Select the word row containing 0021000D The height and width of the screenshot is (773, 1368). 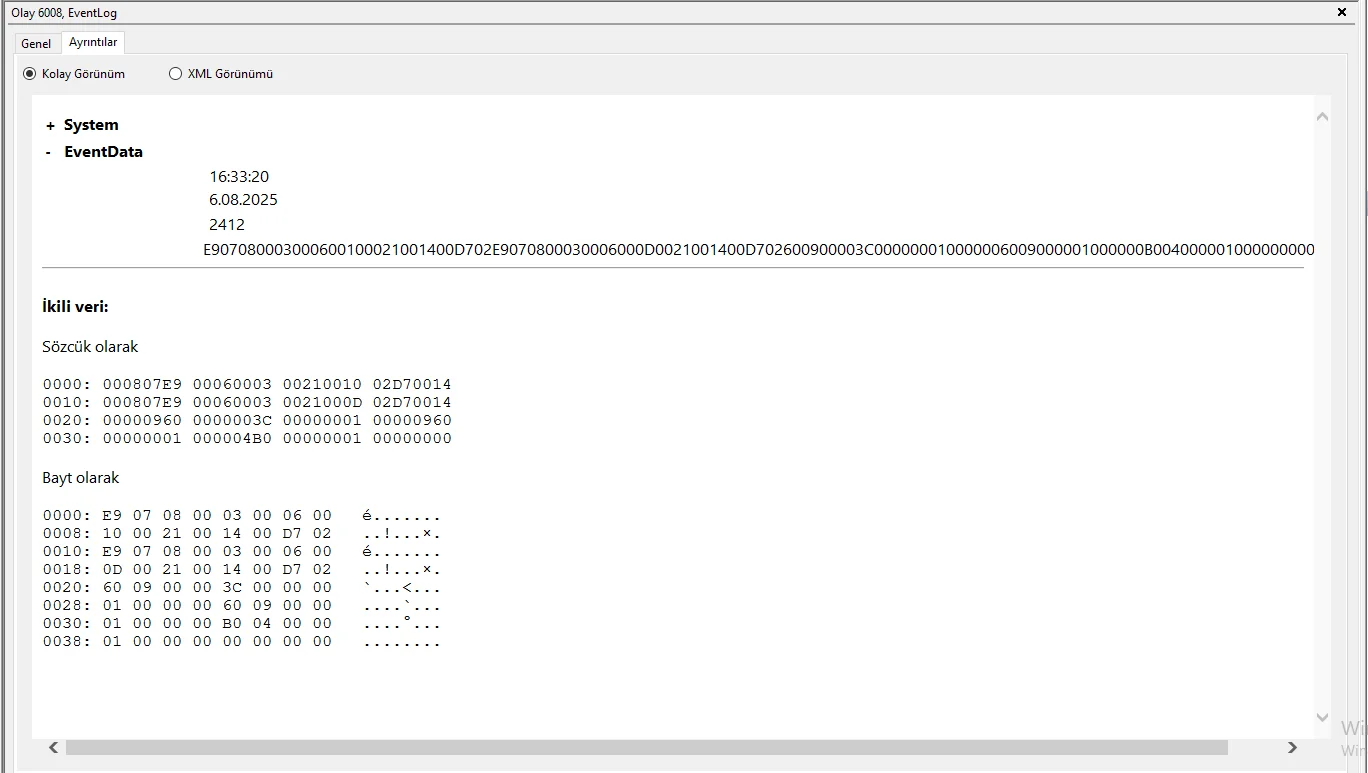point(247,402)
